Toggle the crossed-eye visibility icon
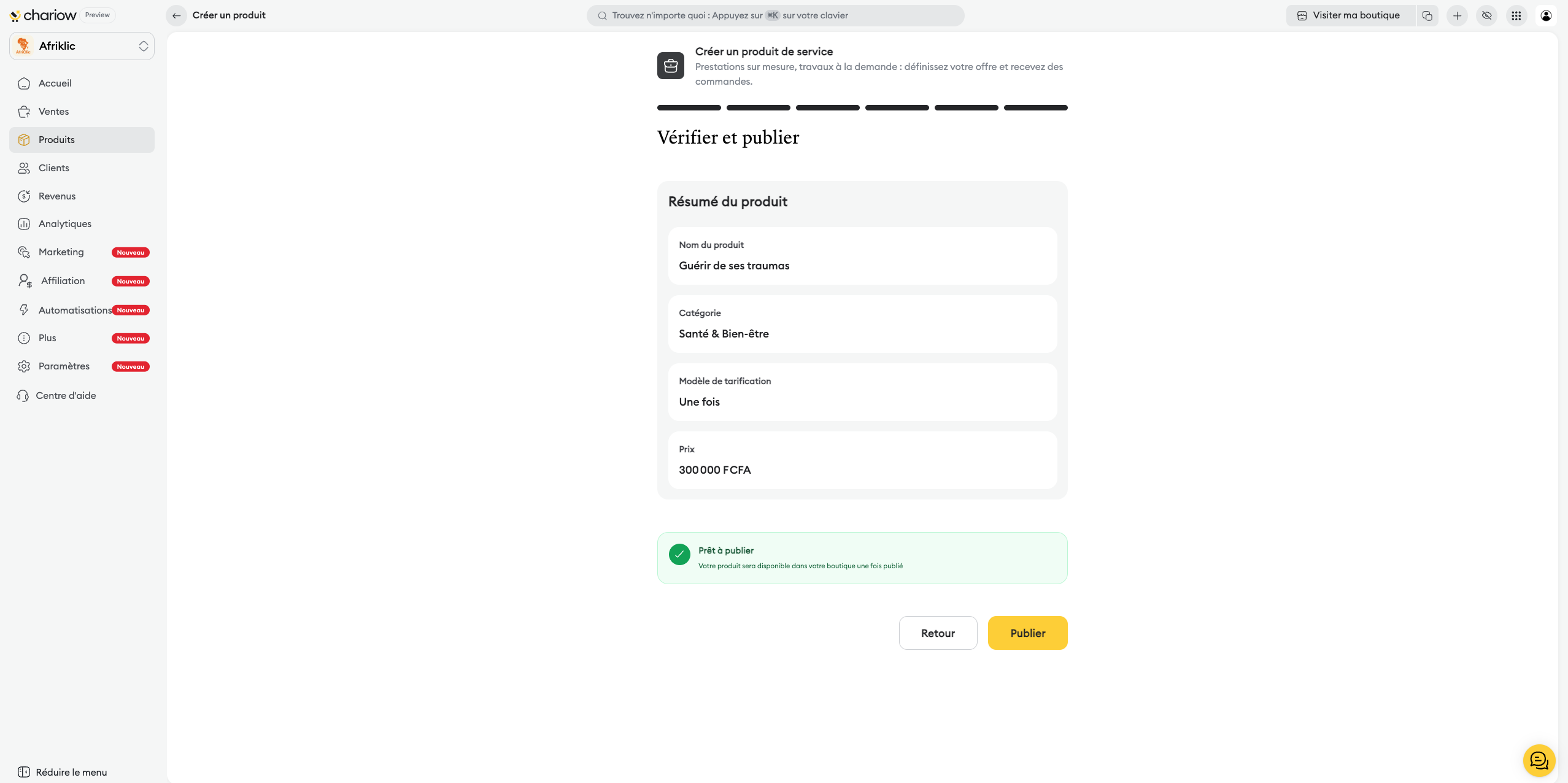This screenshot has height=783, width=1568. pos(1486,15)
